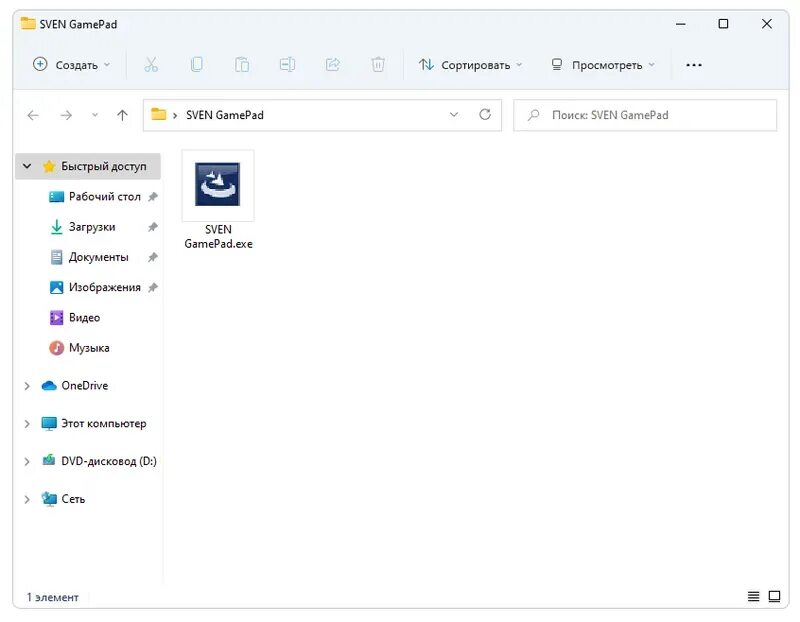800x622 pixels.
Task: Click pin icon next to Загрузки
Action: (x=153, y=227)
